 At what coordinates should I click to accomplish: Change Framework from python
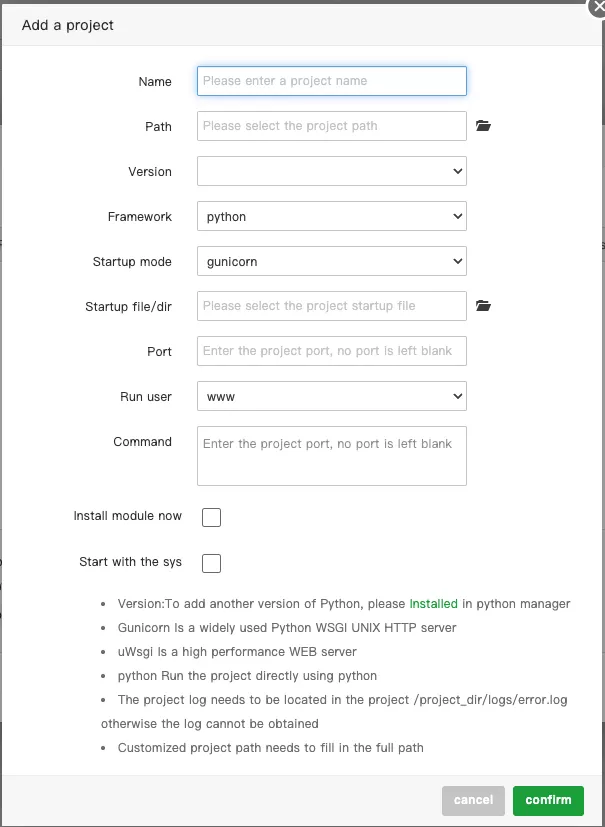click(331, 215)
